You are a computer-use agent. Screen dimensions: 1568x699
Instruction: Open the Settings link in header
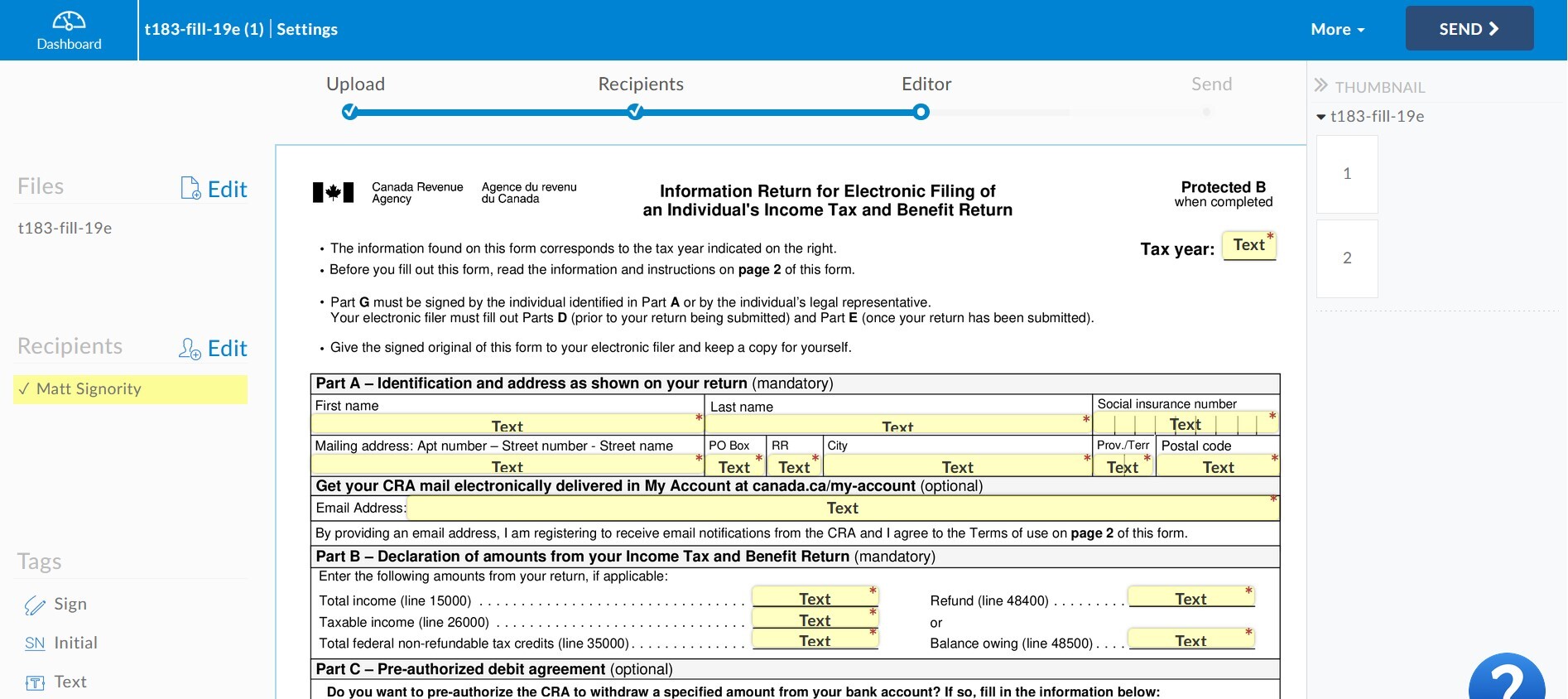[307, 29]
